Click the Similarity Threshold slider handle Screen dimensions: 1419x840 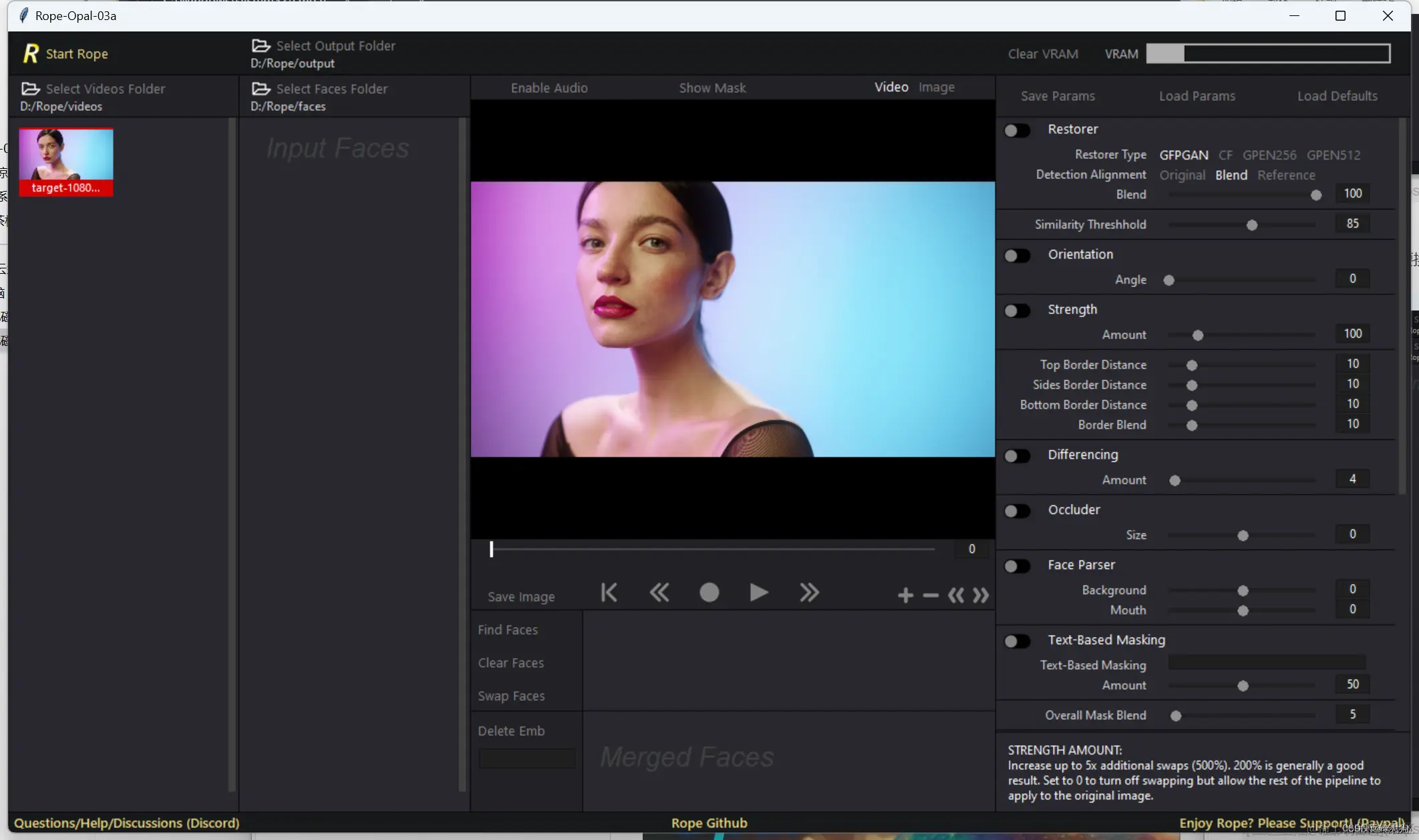pos(1251,225)
